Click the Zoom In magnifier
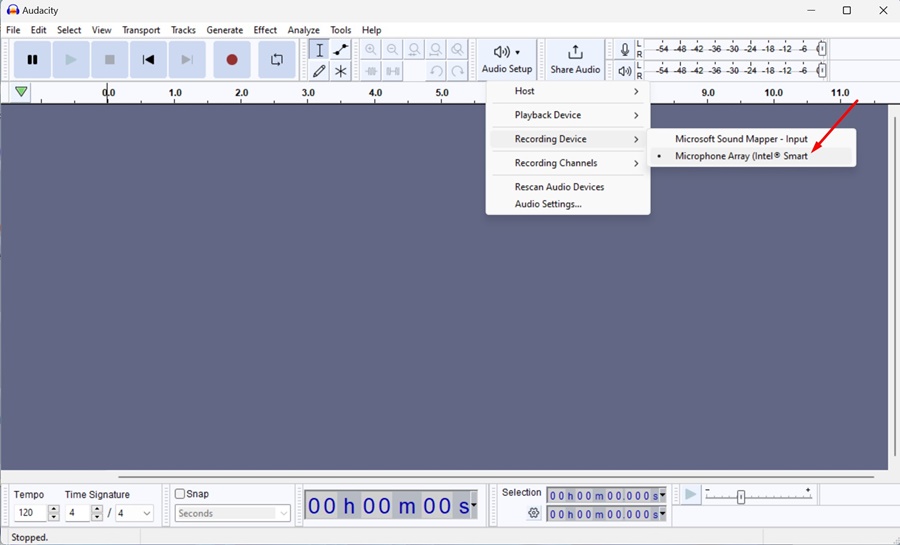 coord(371,50)
